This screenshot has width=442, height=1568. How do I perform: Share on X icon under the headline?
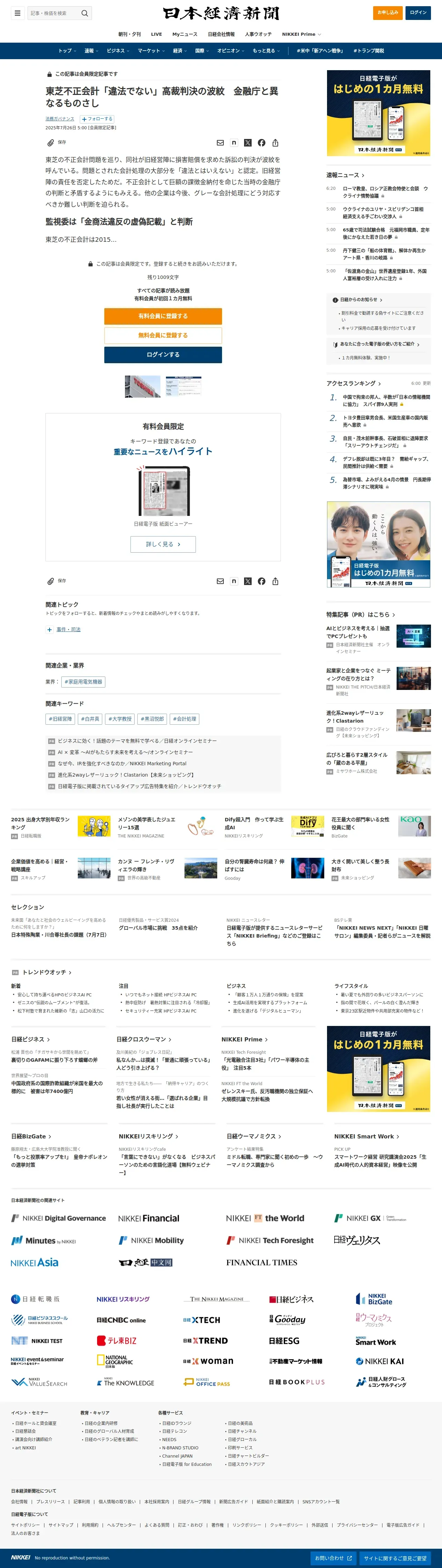tap(248, 142)
